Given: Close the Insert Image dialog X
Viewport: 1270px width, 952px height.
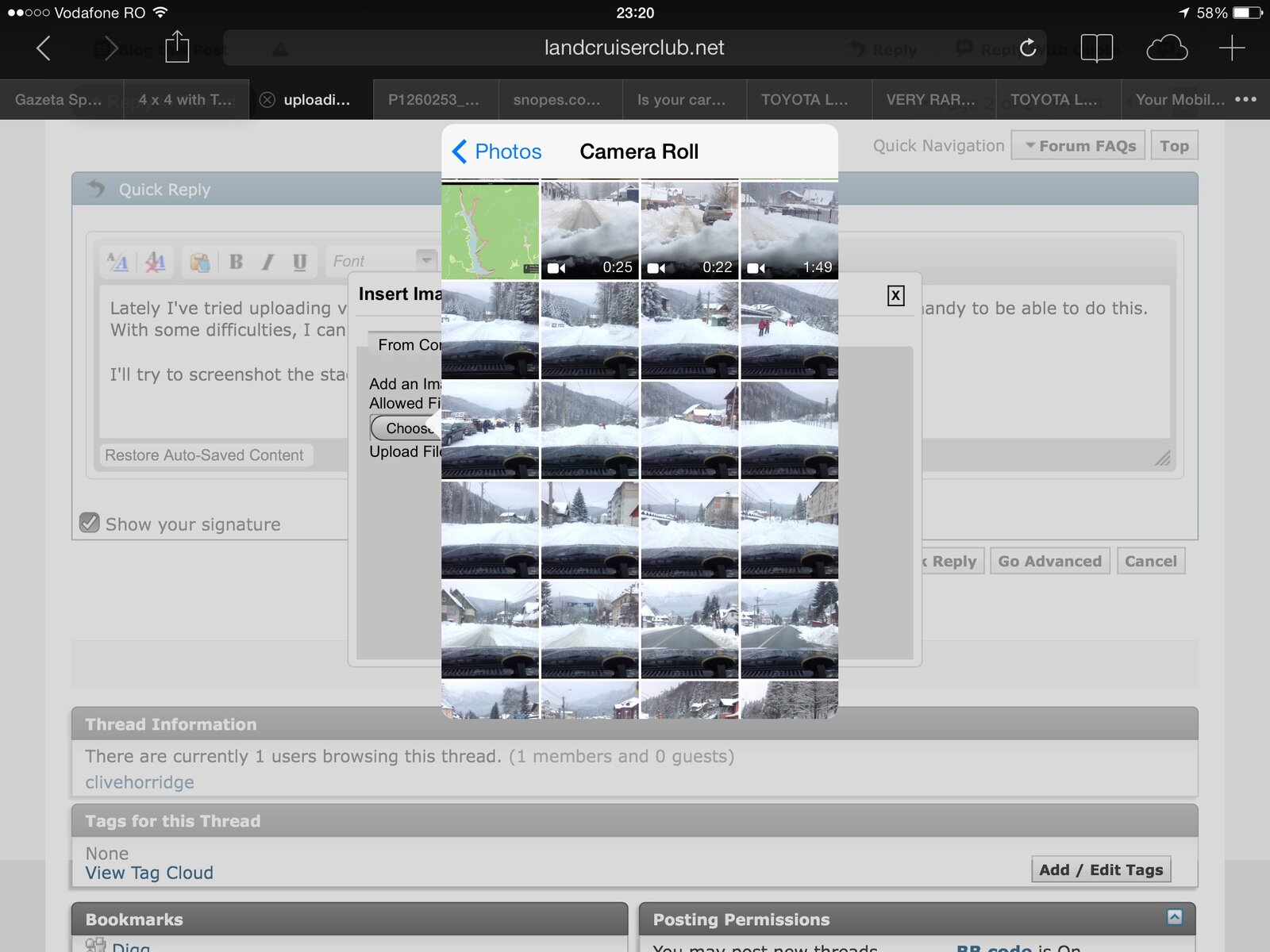Looking at the screenshot, I should pyautogui.click(x=895, y=296).
